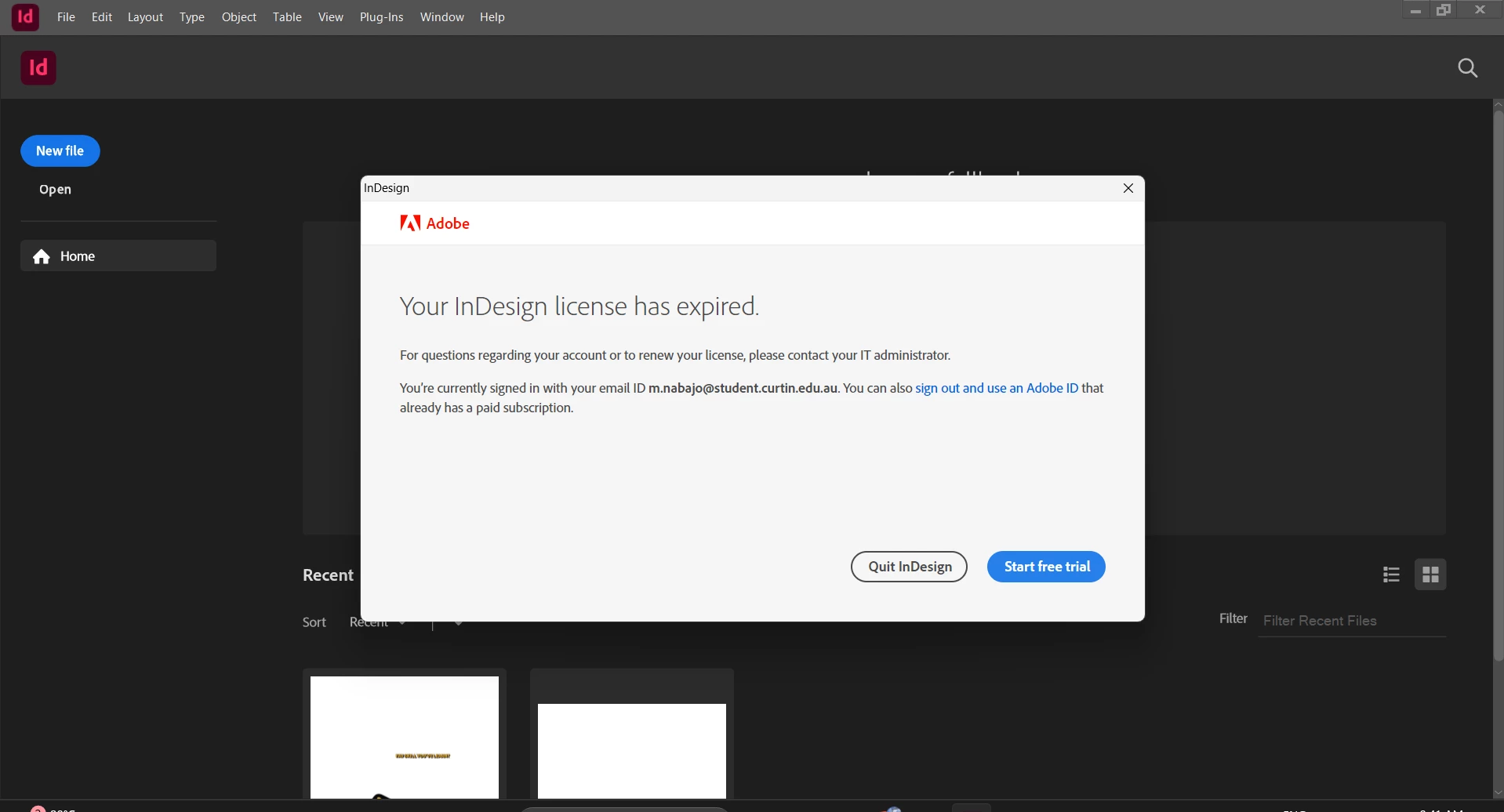1504x812 pixels.
Task: Open the File menu
Action: [x=66, y=16]
